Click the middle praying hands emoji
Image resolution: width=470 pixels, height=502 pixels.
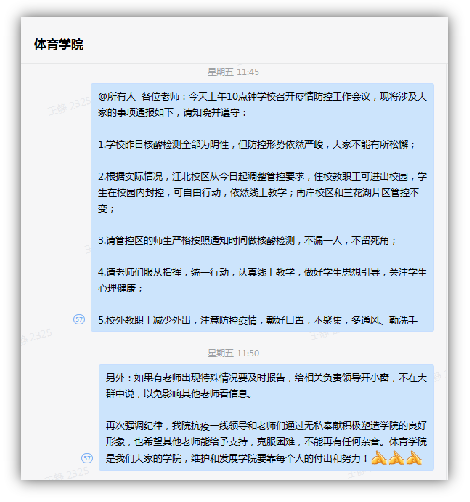coord(396,458)
